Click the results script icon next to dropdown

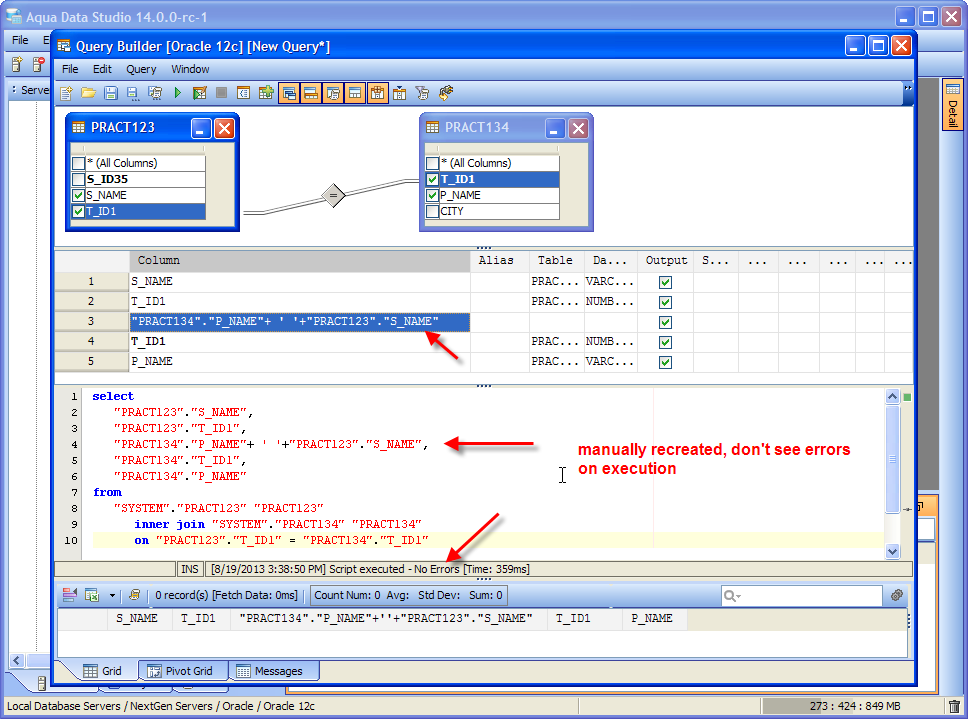(134, 595)
